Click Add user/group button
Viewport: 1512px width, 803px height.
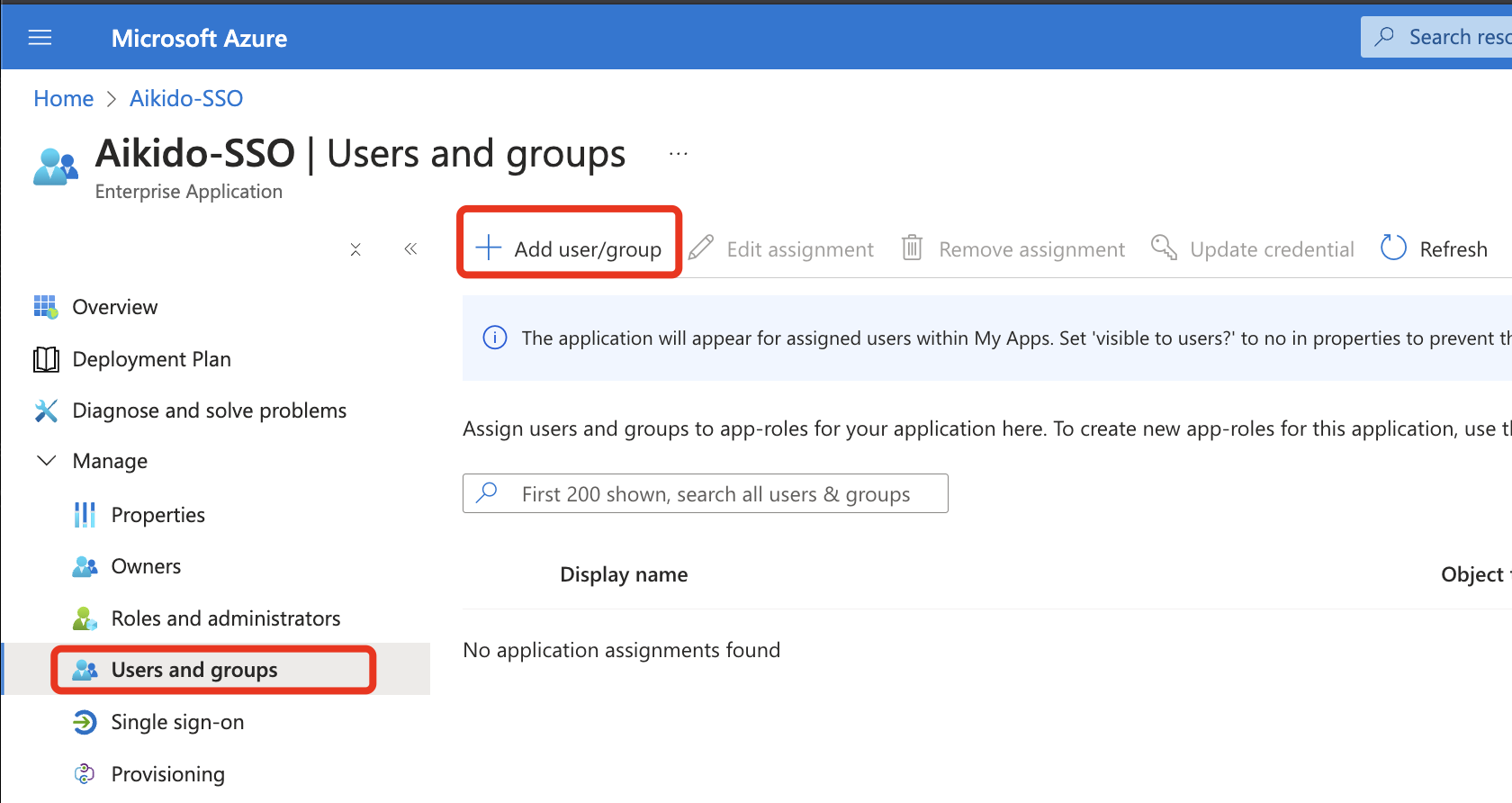coord(569,248)
